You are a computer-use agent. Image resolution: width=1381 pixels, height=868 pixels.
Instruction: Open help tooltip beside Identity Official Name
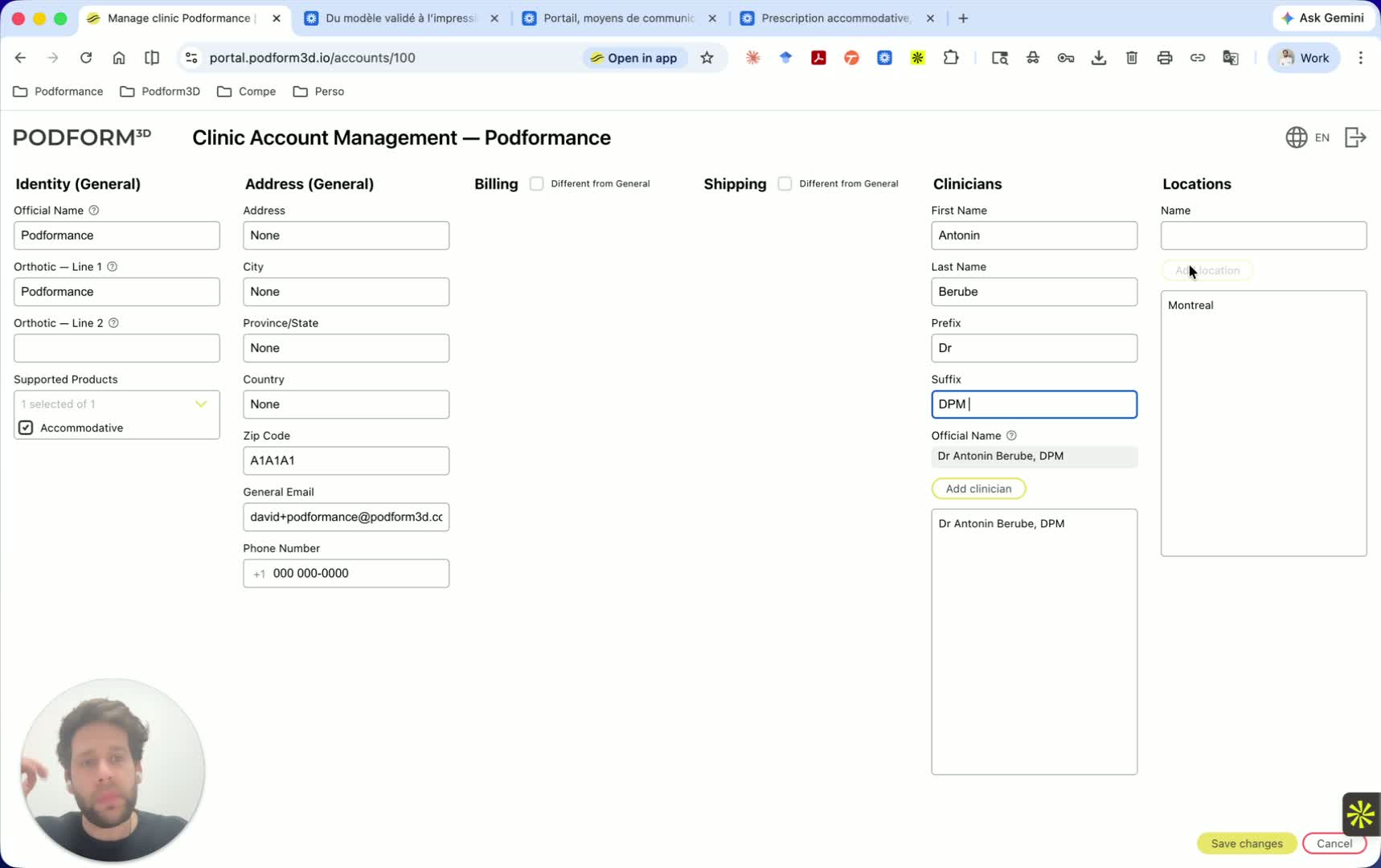pos(94,211)
